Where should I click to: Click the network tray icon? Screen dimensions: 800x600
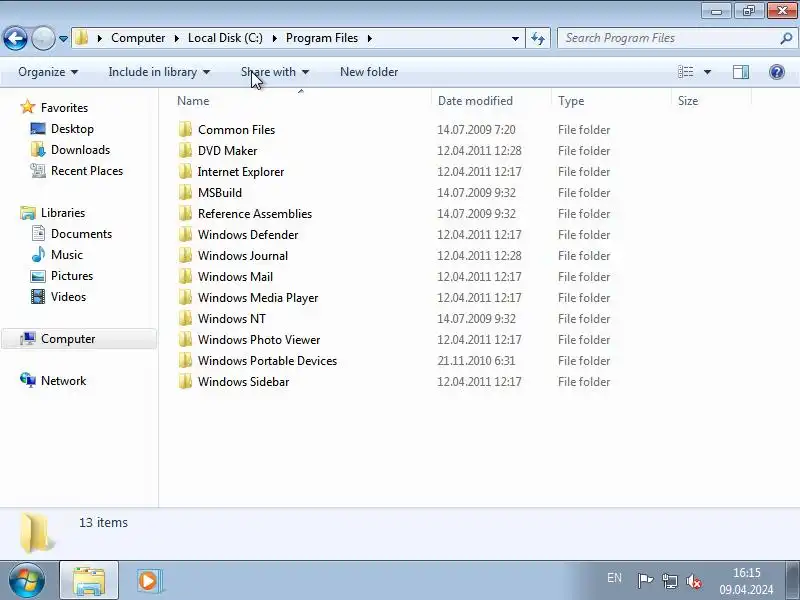click(669, 581)
